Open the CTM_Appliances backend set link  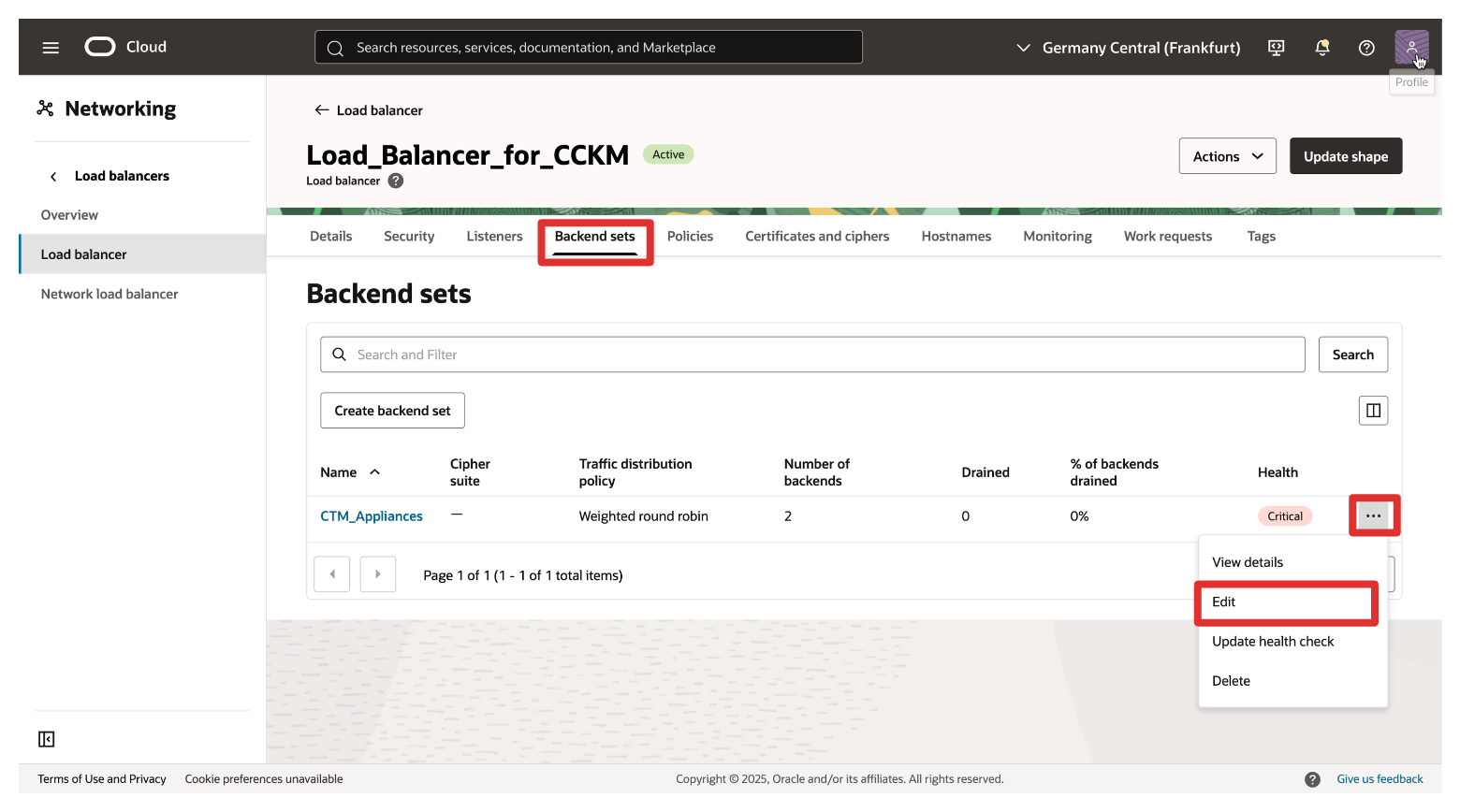click(372, 516)
